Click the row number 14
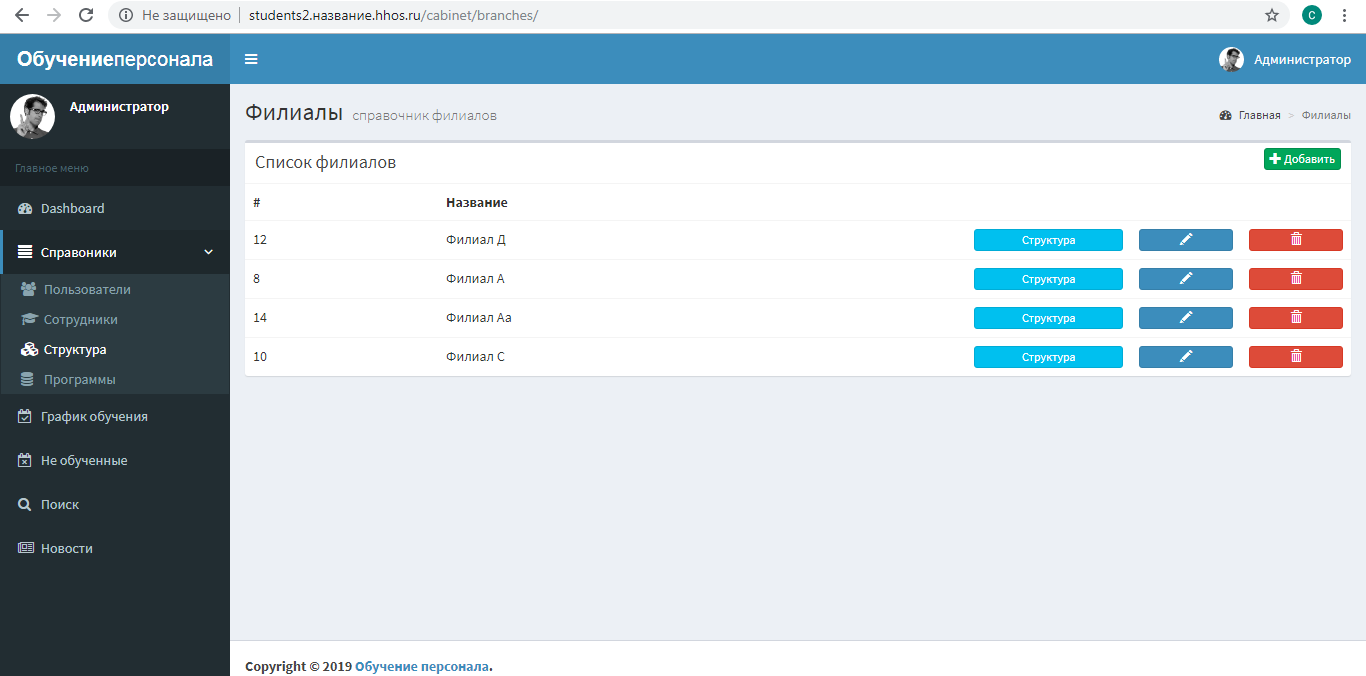 click(x=260, y=318)
